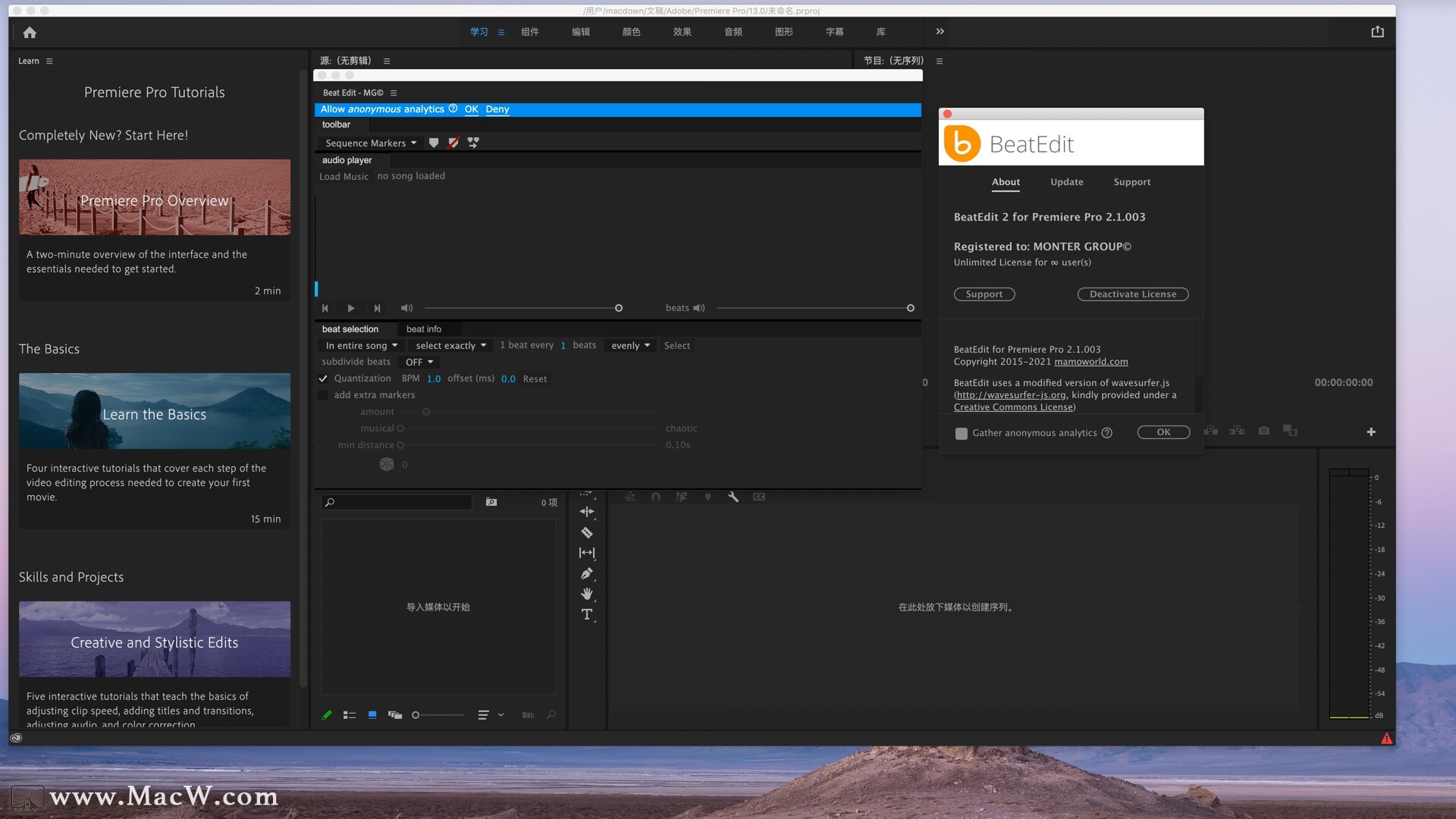The image size is (1456, 819).
Task: Select the Hand tool
Action: tap(586, 594)
